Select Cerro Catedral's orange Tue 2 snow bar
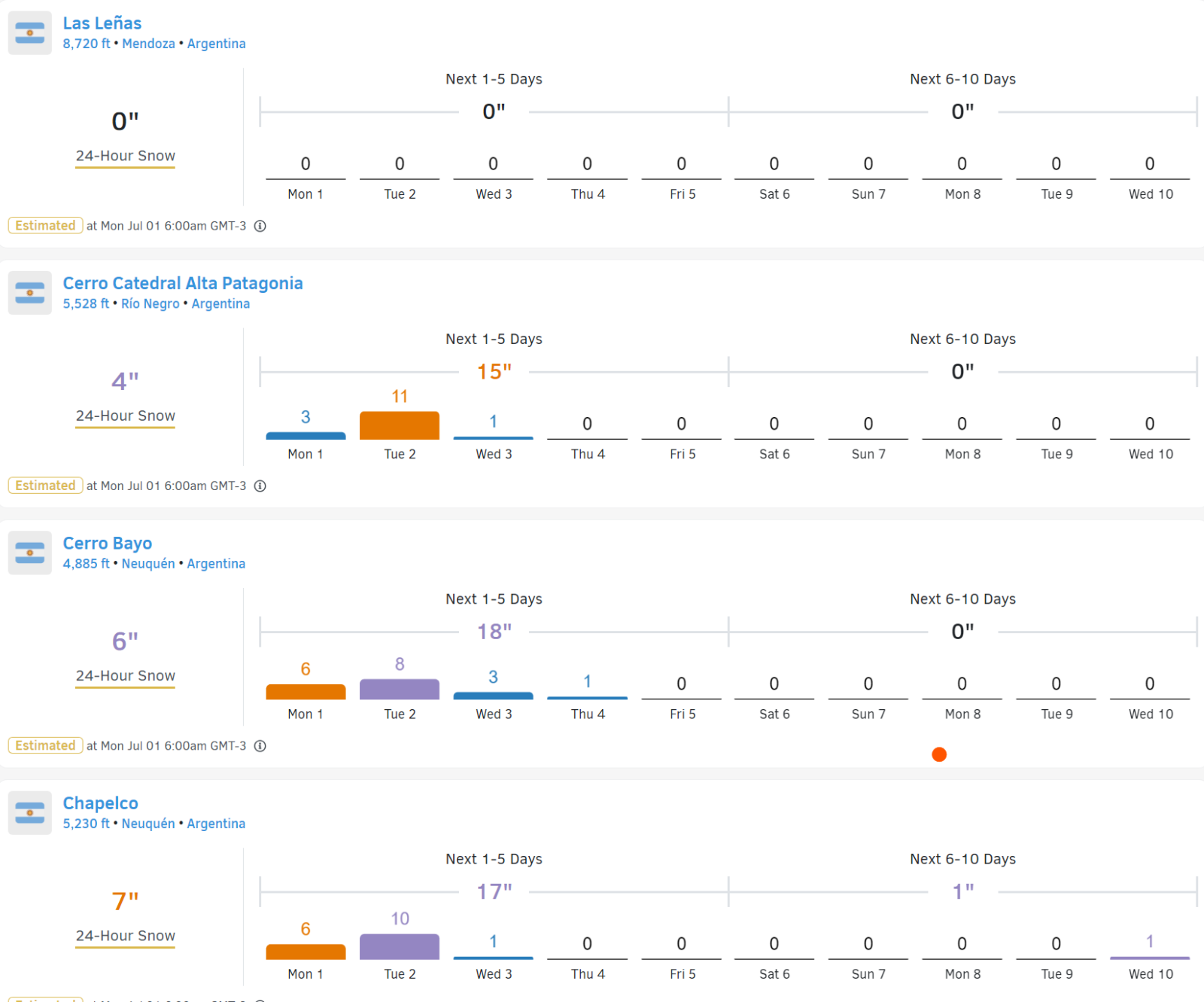 click(x=400, y=425)
